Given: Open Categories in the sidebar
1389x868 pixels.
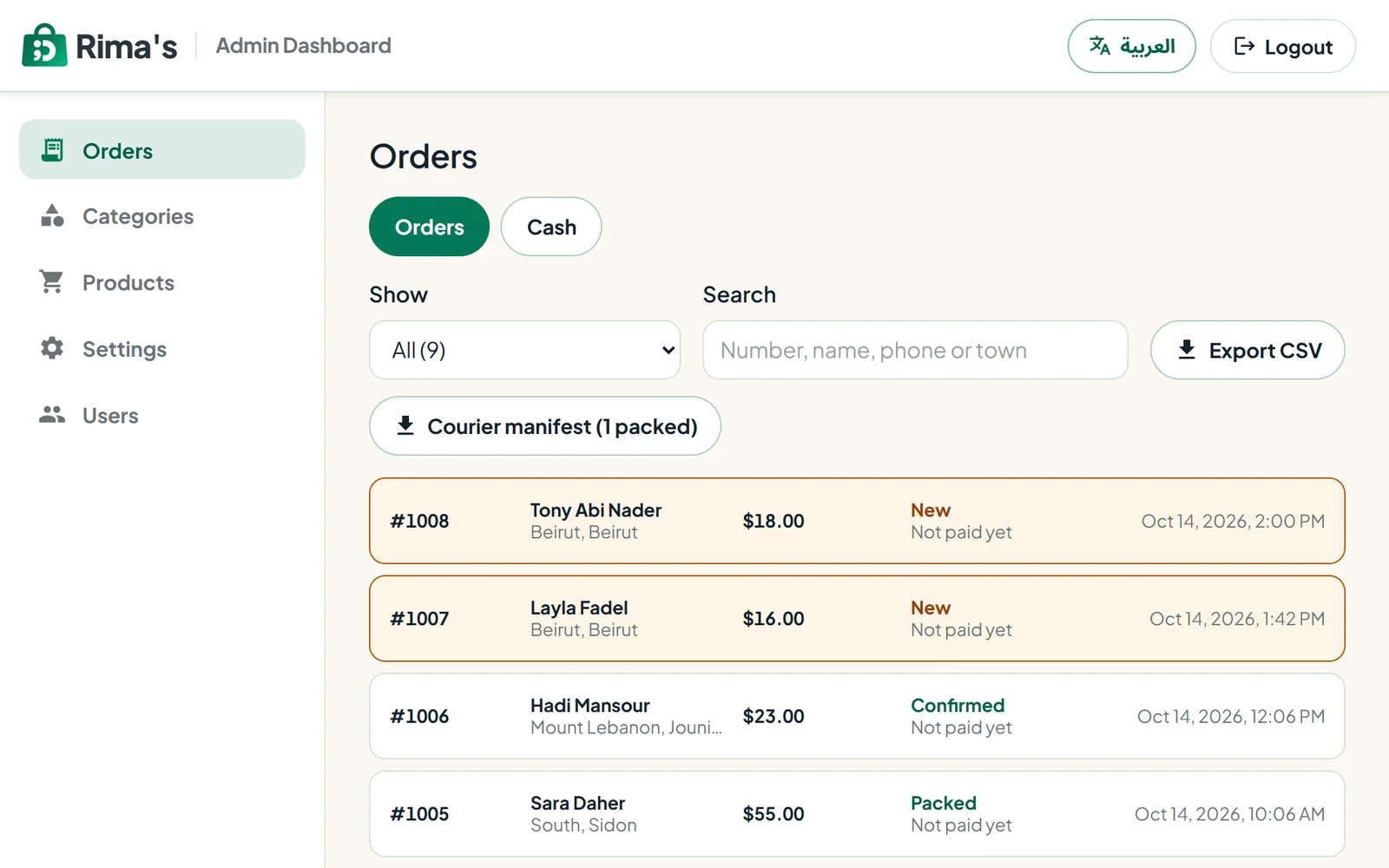Looking at the screenshot, I should coord(162,216).
